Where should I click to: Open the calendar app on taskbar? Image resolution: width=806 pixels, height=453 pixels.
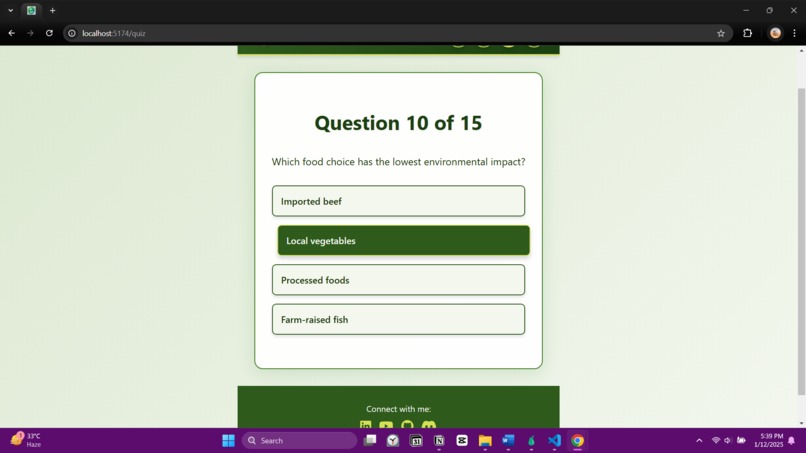click(x=416, y=441)
